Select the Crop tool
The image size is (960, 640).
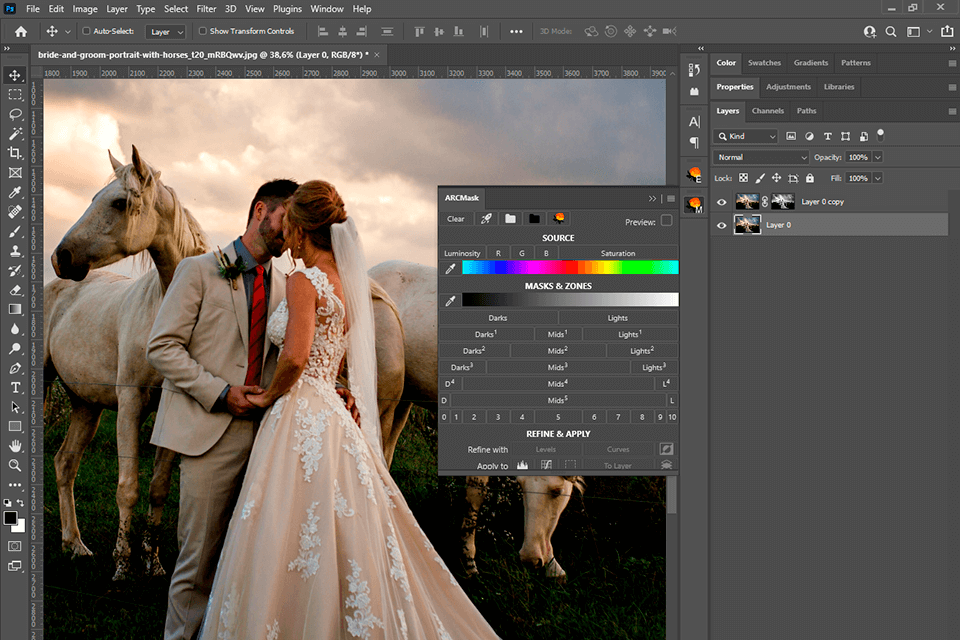[15, 153]
